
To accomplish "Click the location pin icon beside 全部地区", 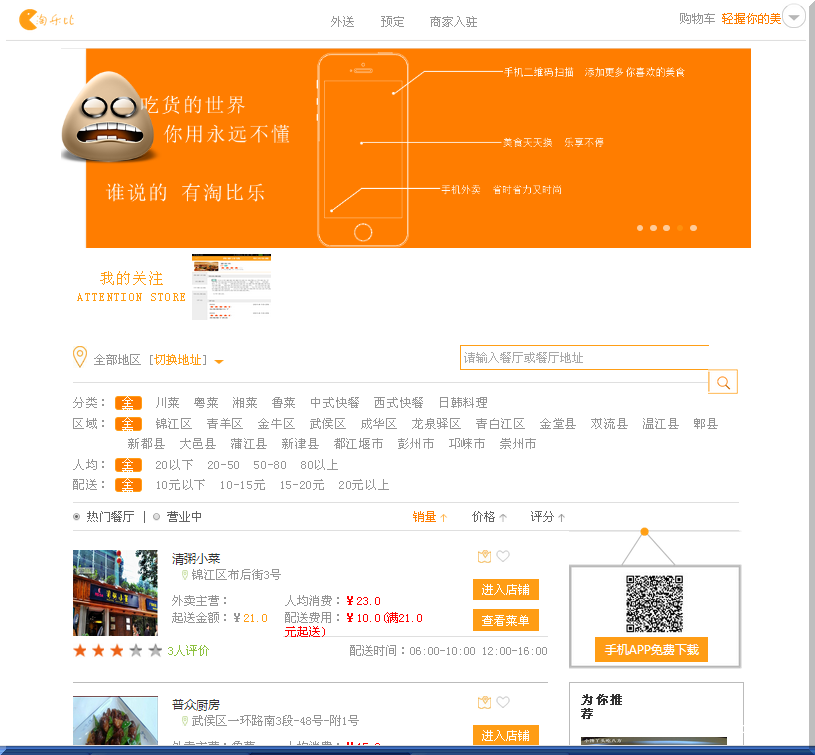I will pos(81,356).
